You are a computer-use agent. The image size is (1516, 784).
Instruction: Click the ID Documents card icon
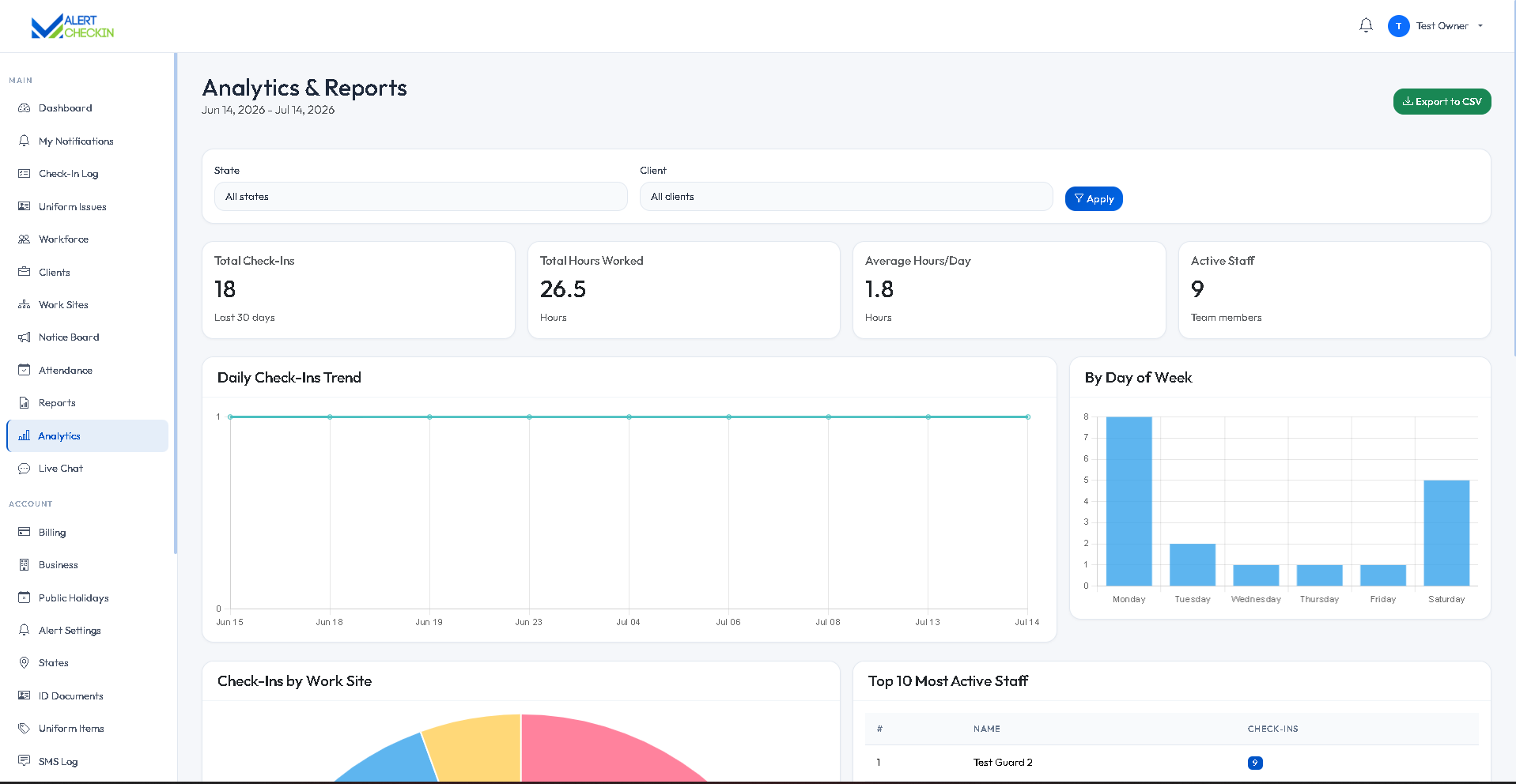point(25,695)
